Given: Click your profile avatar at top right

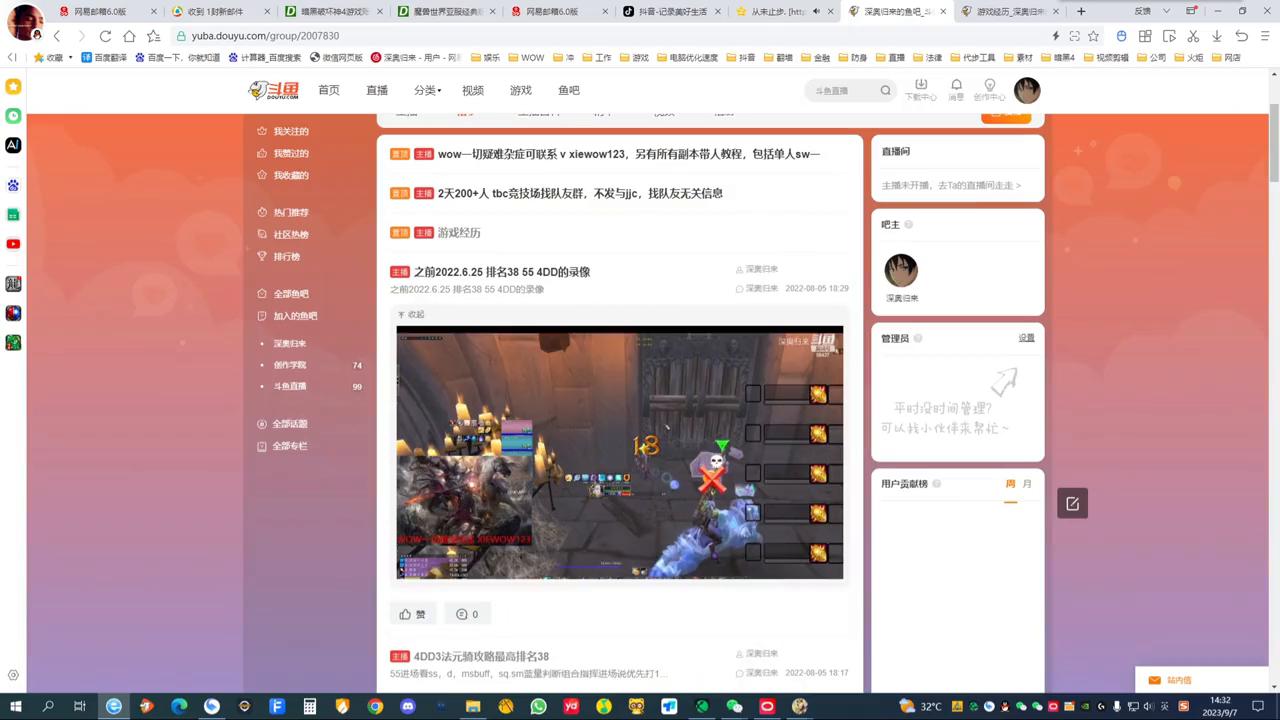Looking at the screenshot, I should (x=1027, y=90).
